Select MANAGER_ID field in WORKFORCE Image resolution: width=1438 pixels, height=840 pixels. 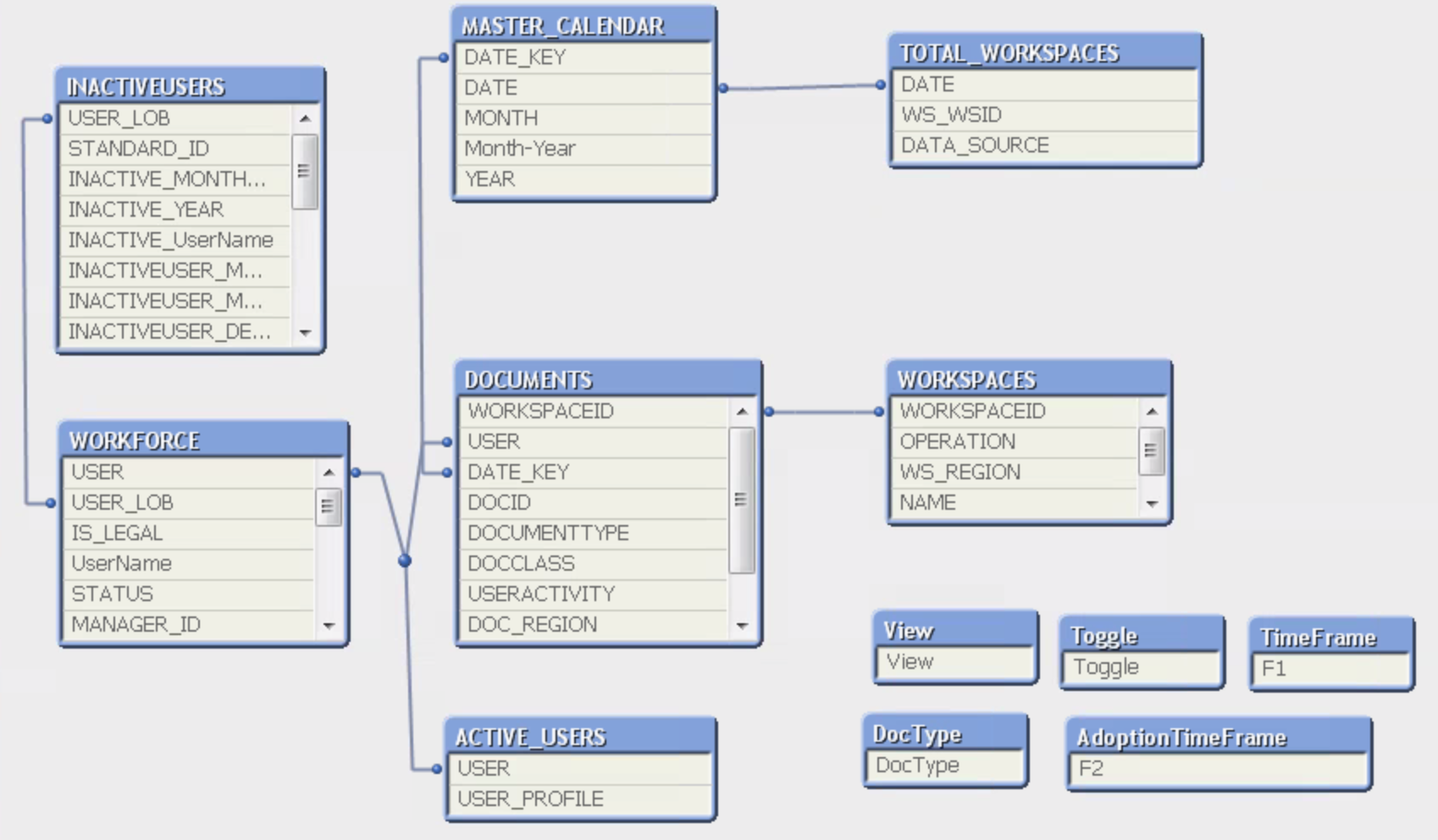click(189, 625)
